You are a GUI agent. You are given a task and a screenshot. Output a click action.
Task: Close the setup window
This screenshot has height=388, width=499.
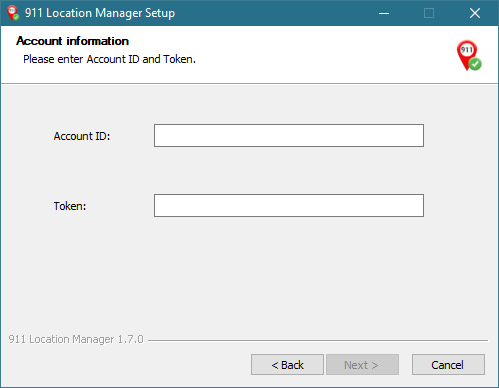click(x=475, y=13)
